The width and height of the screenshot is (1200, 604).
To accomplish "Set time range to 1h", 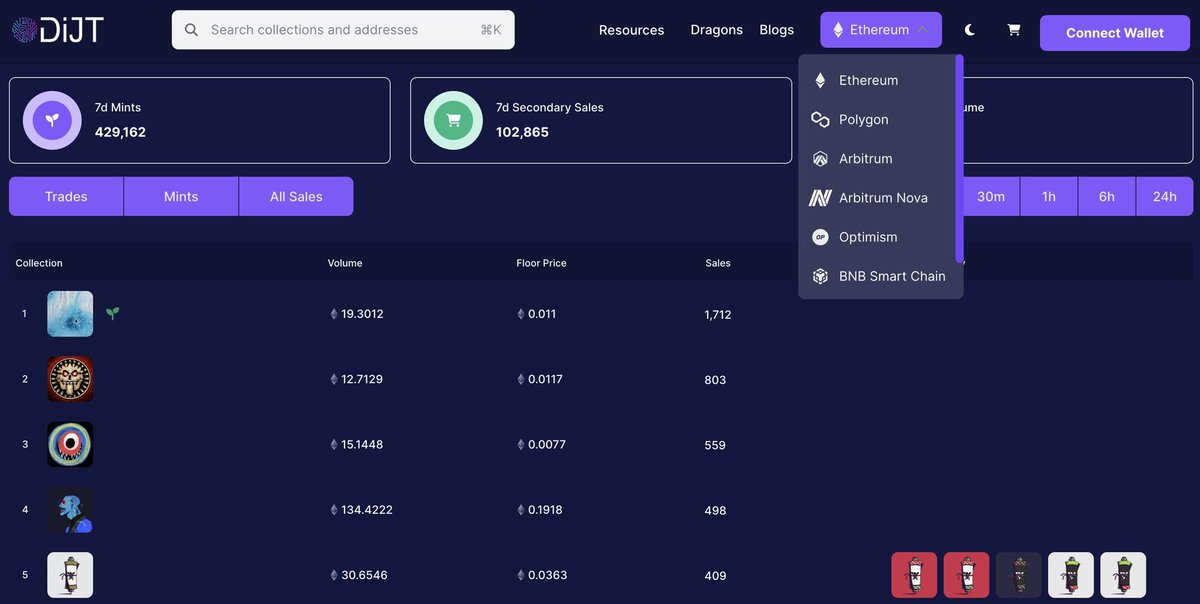I will click(1049, 196).
